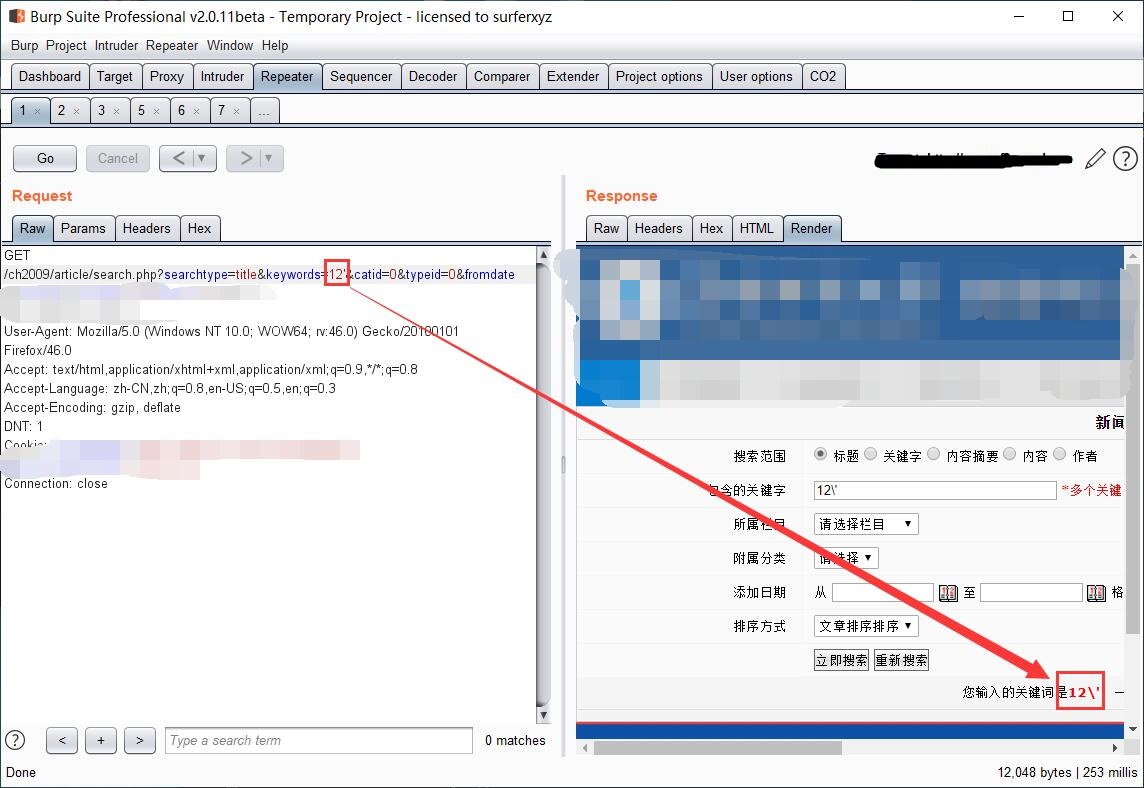Viewport: 1144px width, 788px height.
Task: Select the 内容摘要 radio button
Action: (933, 454)
